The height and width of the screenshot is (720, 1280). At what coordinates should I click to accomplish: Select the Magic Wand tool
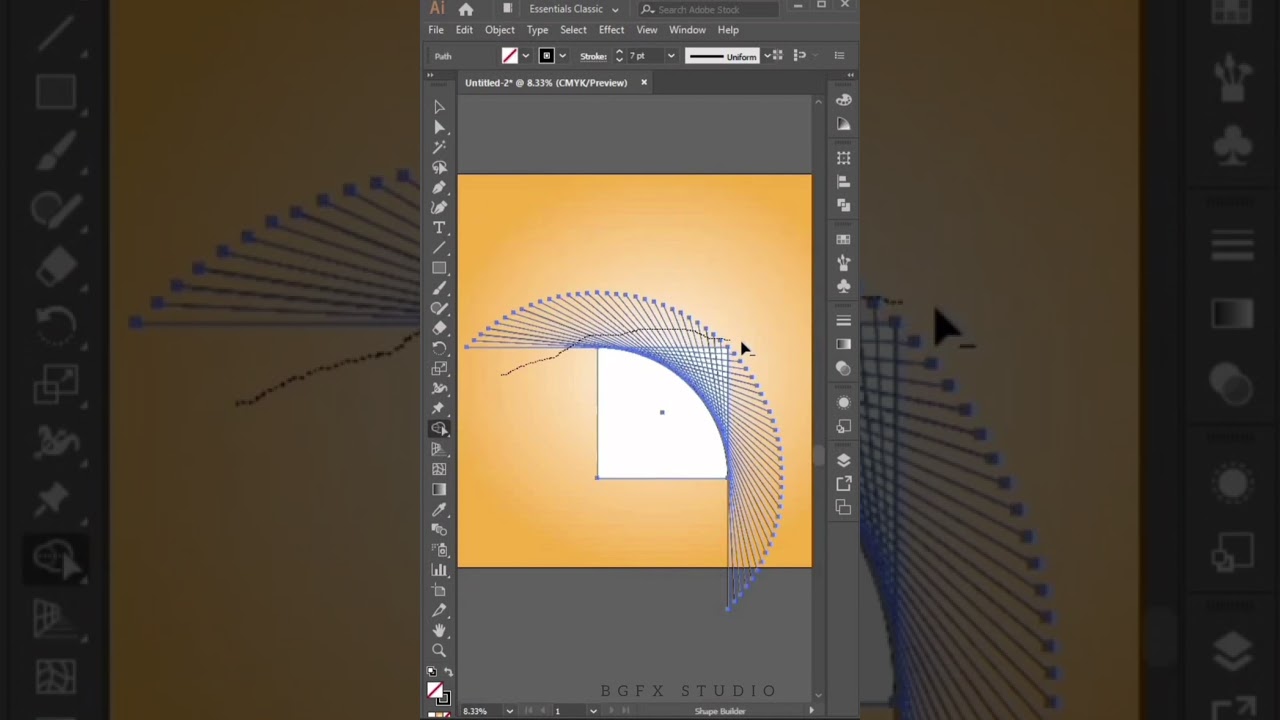point(439,147)
